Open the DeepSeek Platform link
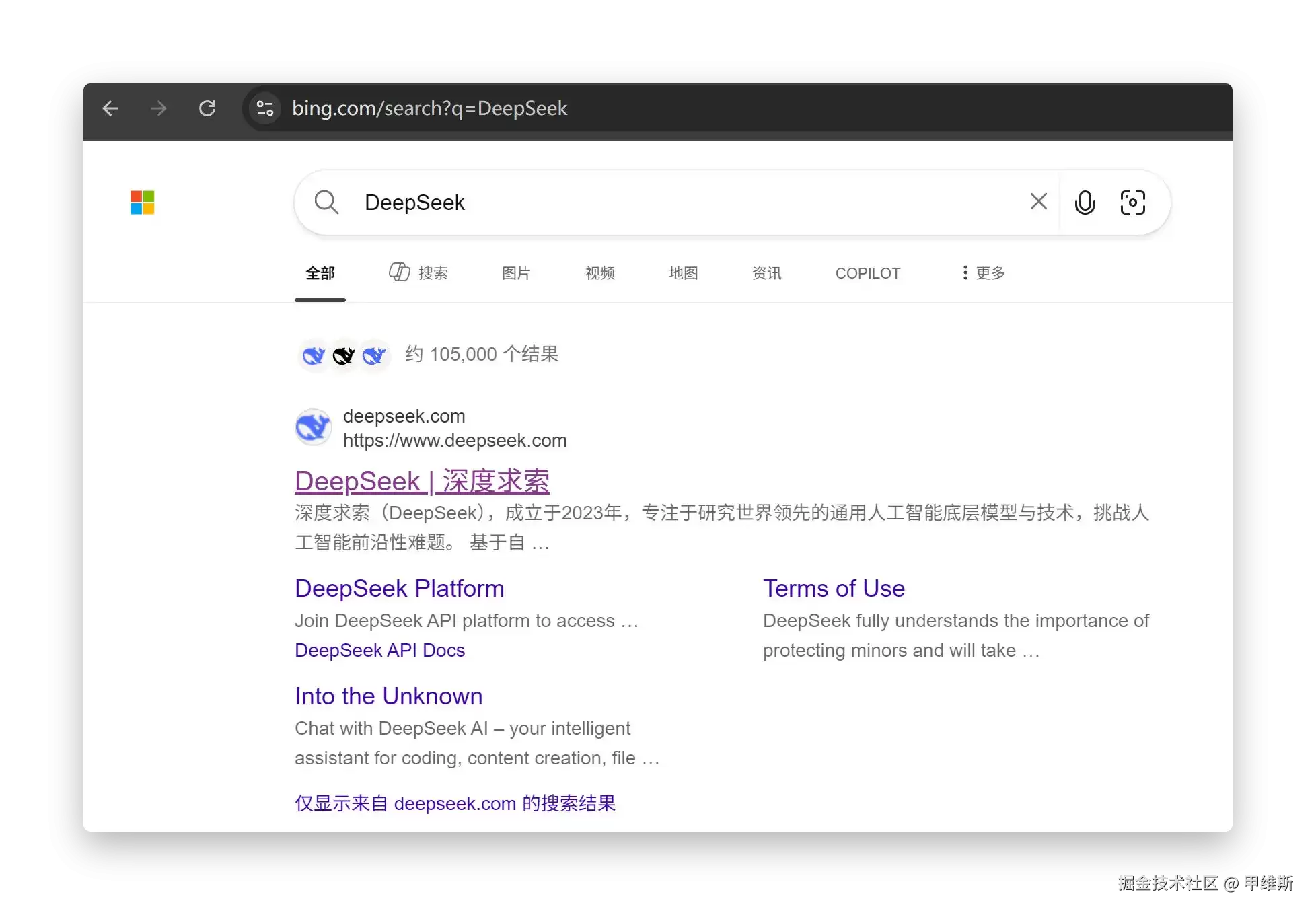The height and width of the screenshot is (915, 1316). [x=399, y=589]
